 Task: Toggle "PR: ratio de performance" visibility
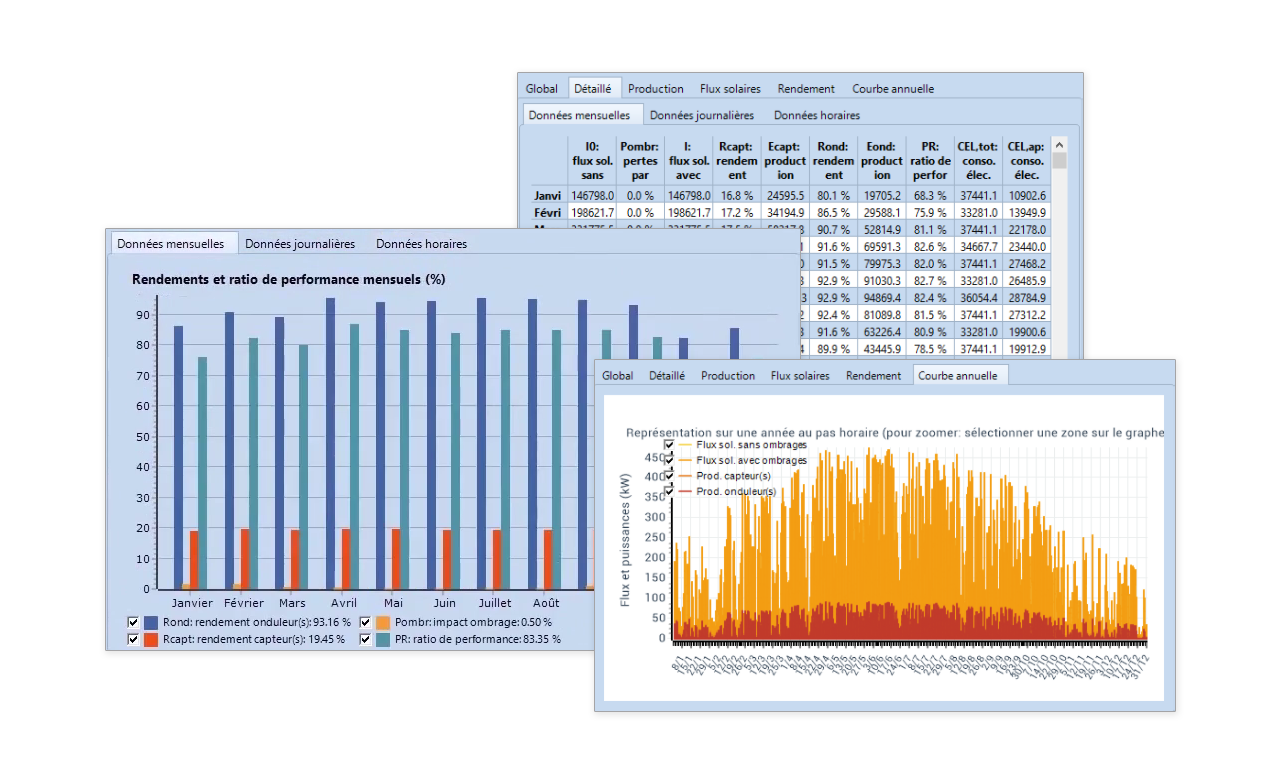click(x=366, y=639)
